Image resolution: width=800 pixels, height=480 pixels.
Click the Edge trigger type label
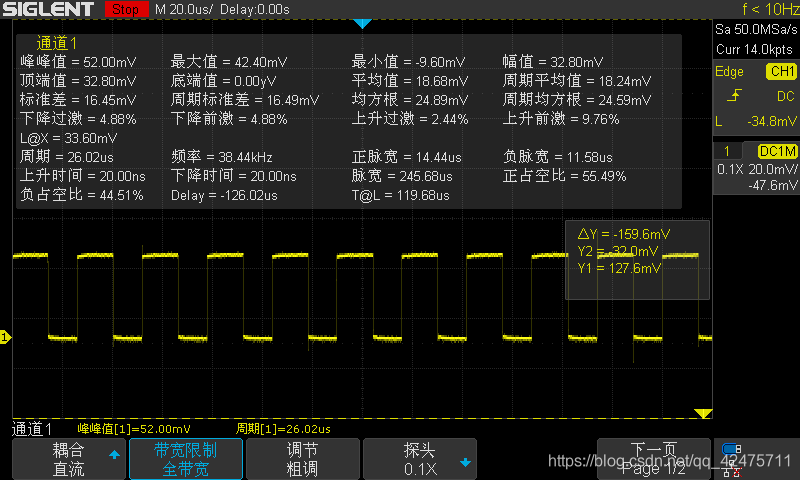pyautogui.click(x=729, y=71)
